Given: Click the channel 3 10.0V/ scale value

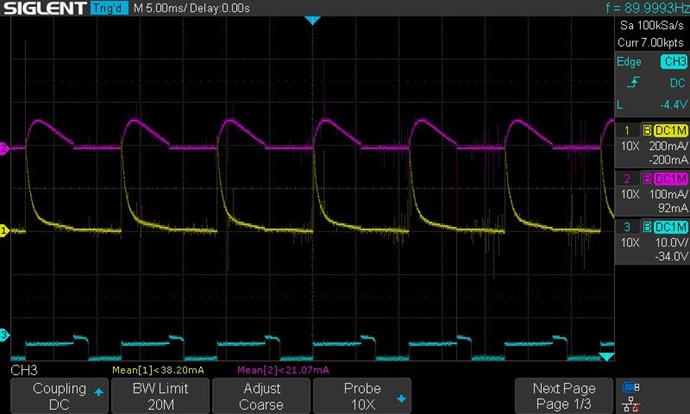Looking at the screenshot, I should pyautogui.click(x=671, y=242).
